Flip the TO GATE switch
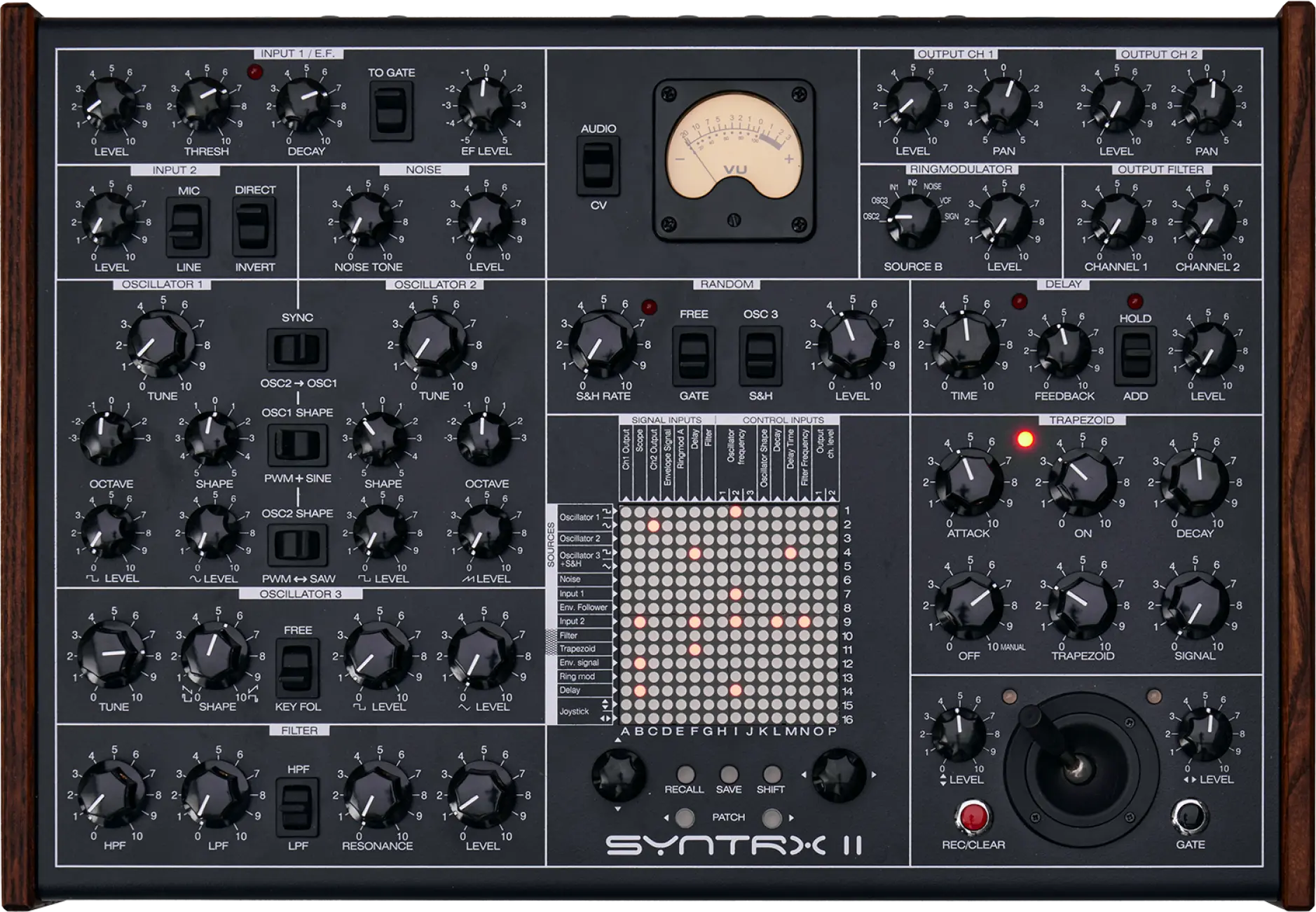 [391, 110]
